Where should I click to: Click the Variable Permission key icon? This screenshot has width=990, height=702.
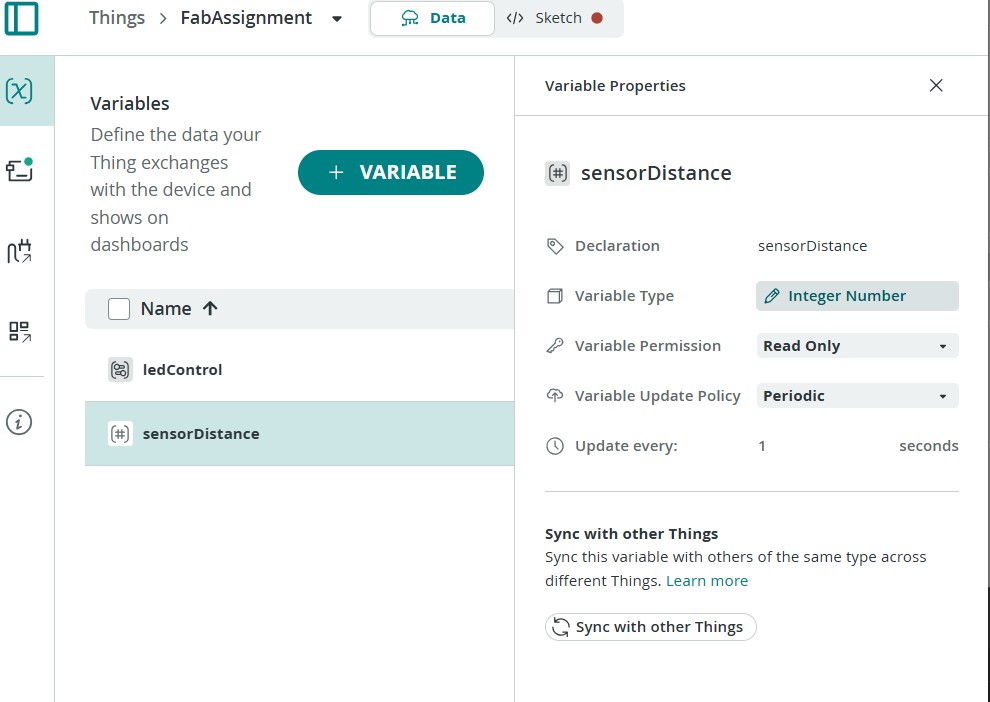point(555,346)
